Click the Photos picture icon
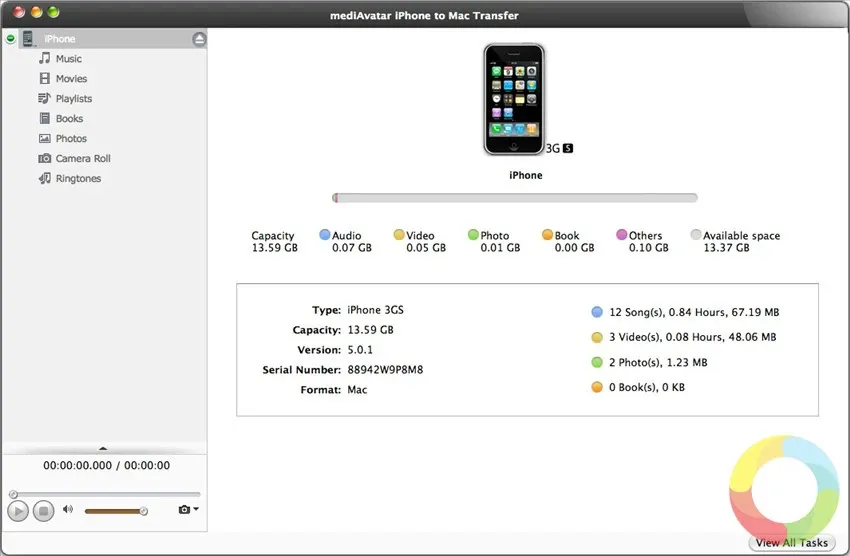 tap(44, 138)
